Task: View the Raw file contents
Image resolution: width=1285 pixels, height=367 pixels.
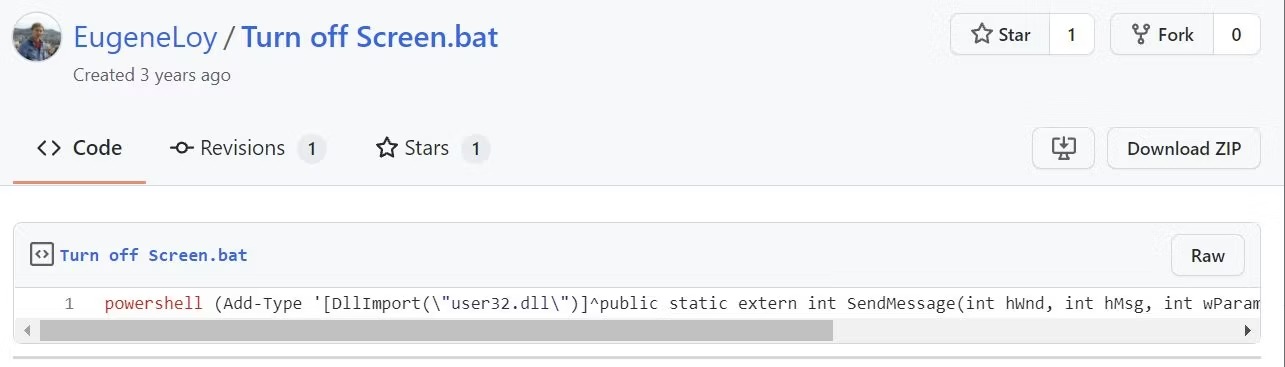Action: coord(1207,256)
